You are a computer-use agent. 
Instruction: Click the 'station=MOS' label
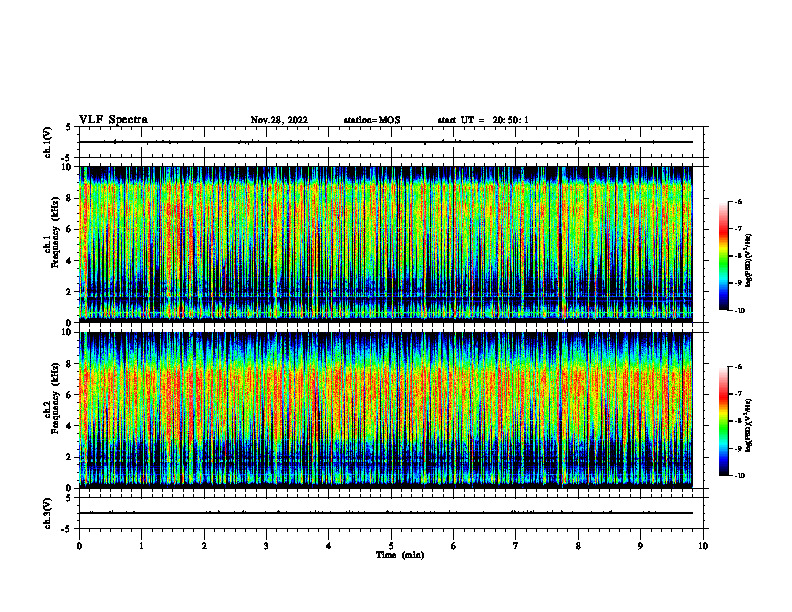click(372, 120)
